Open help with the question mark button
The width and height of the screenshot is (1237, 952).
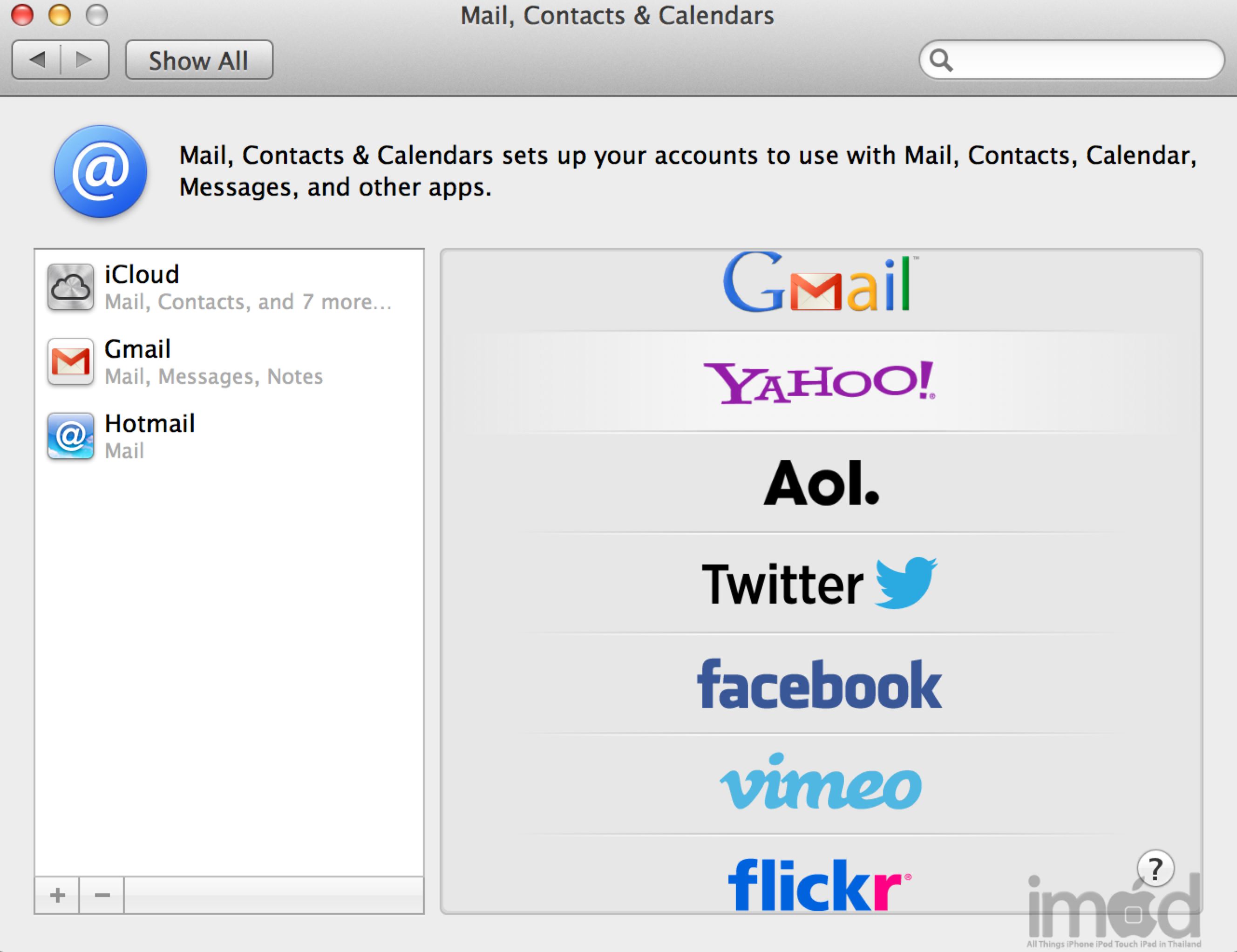coord(1155,868)
